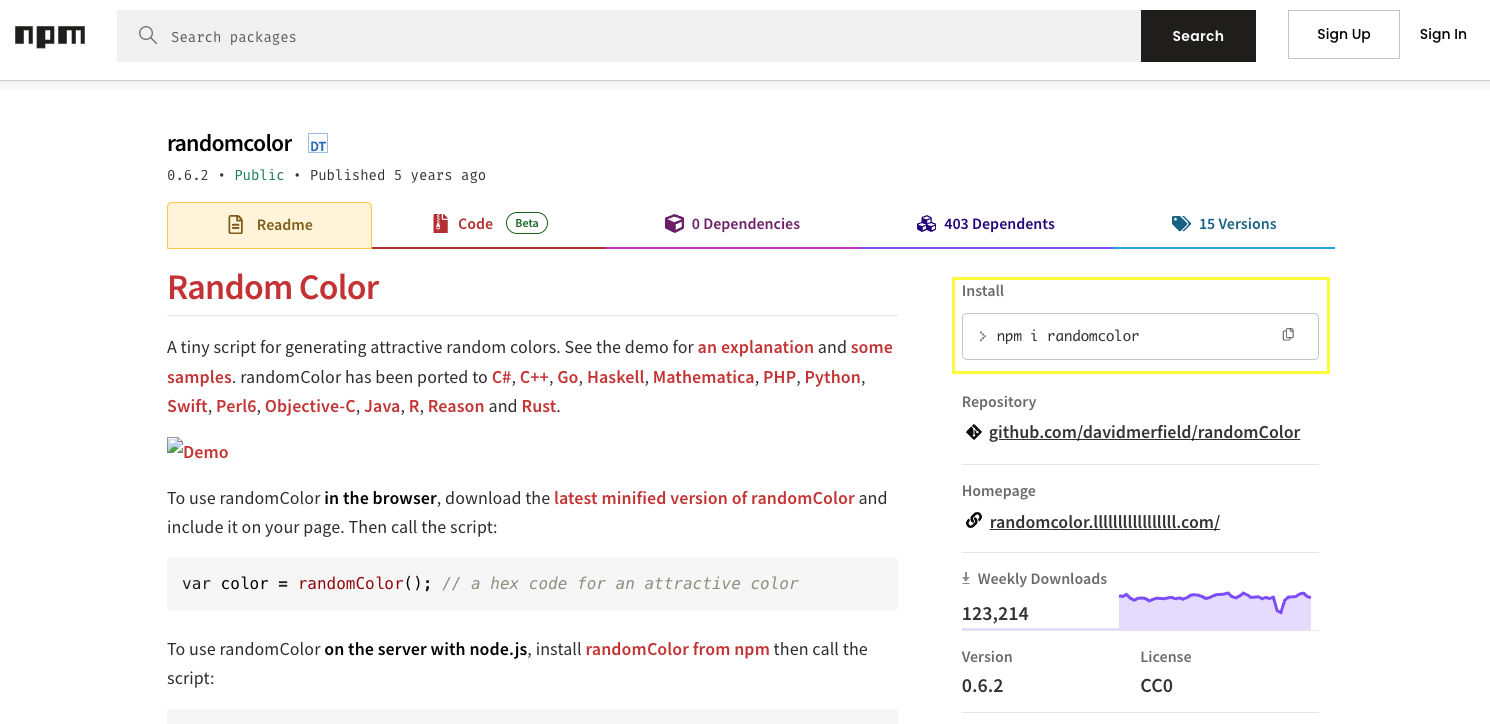Open the Swift port link
This screenshot has width=1490, height=724.
click(x=187, y=406)
